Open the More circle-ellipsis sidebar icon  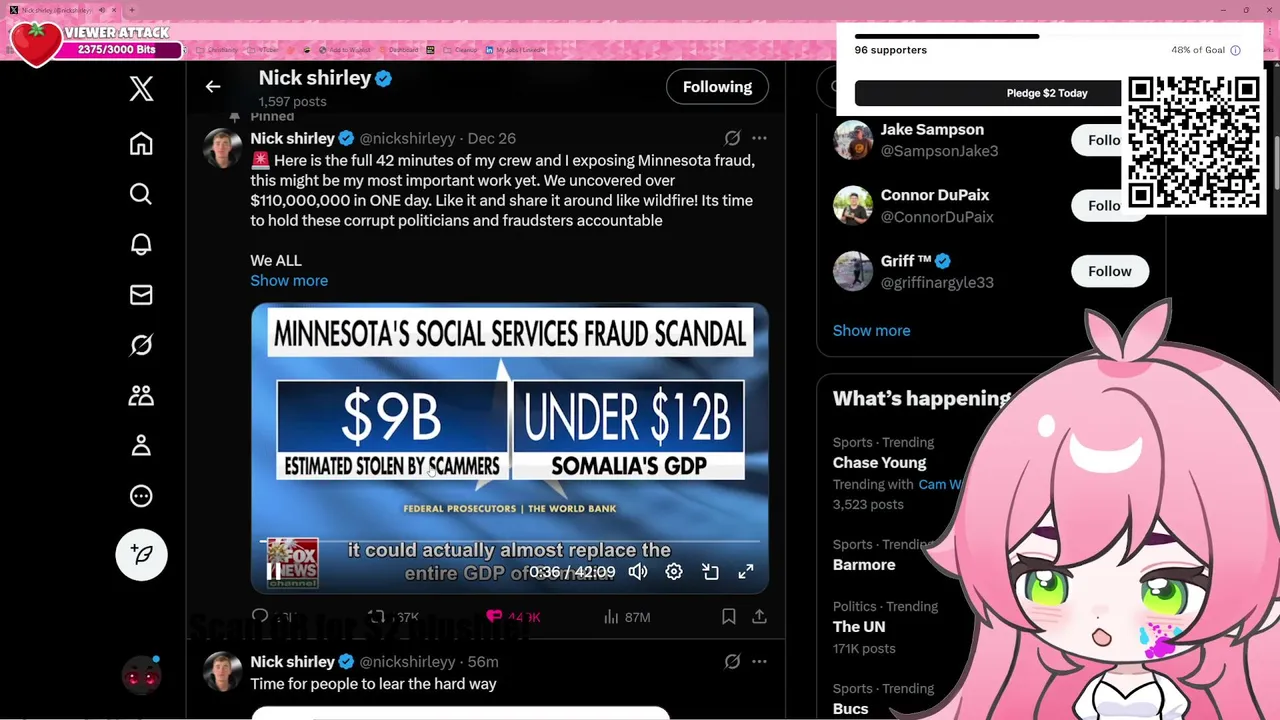click(141, 496)
